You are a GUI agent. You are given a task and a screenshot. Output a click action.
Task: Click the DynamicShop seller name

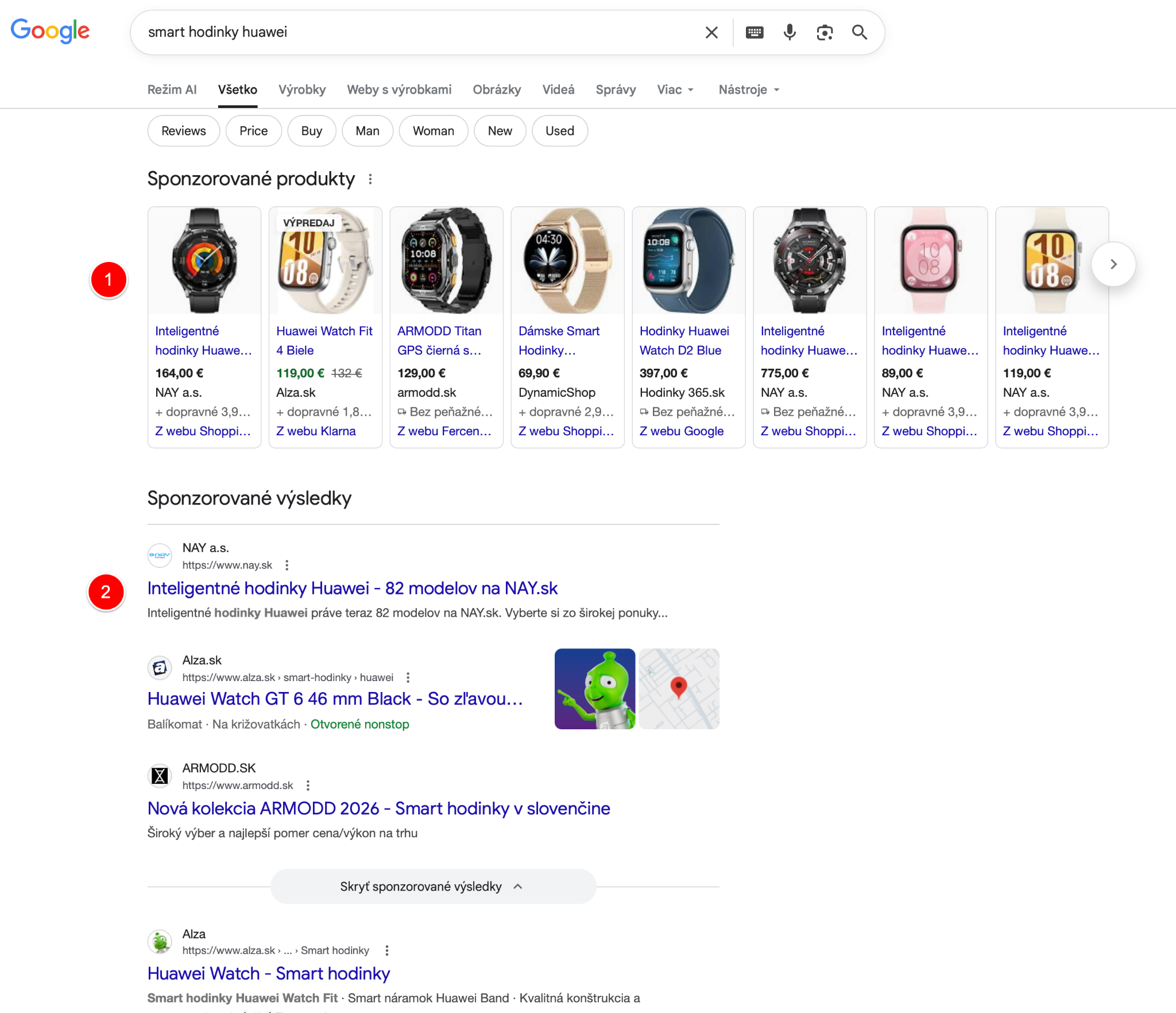[x=557, y=393]
